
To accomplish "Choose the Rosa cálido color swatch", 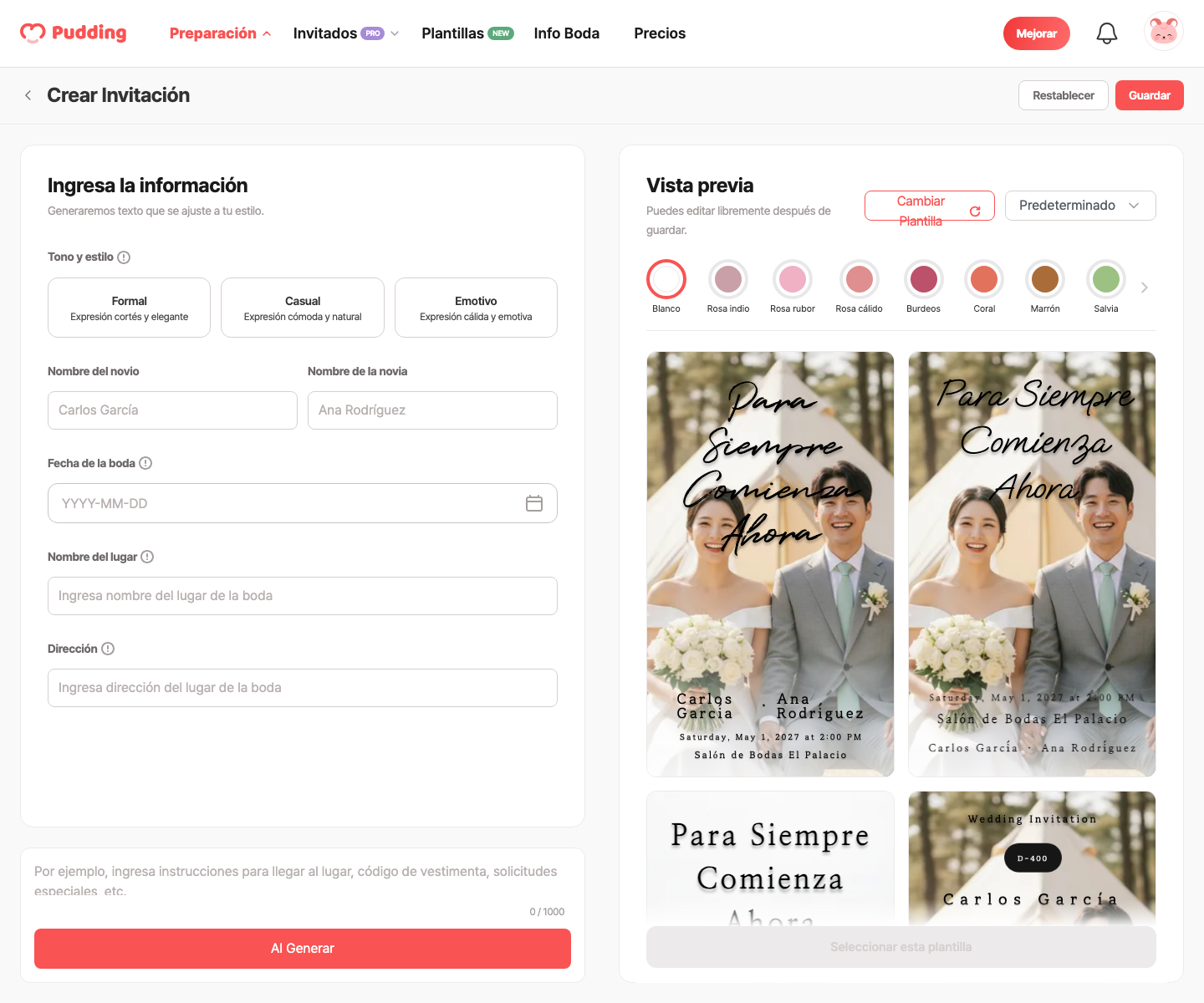I will 860,279.
